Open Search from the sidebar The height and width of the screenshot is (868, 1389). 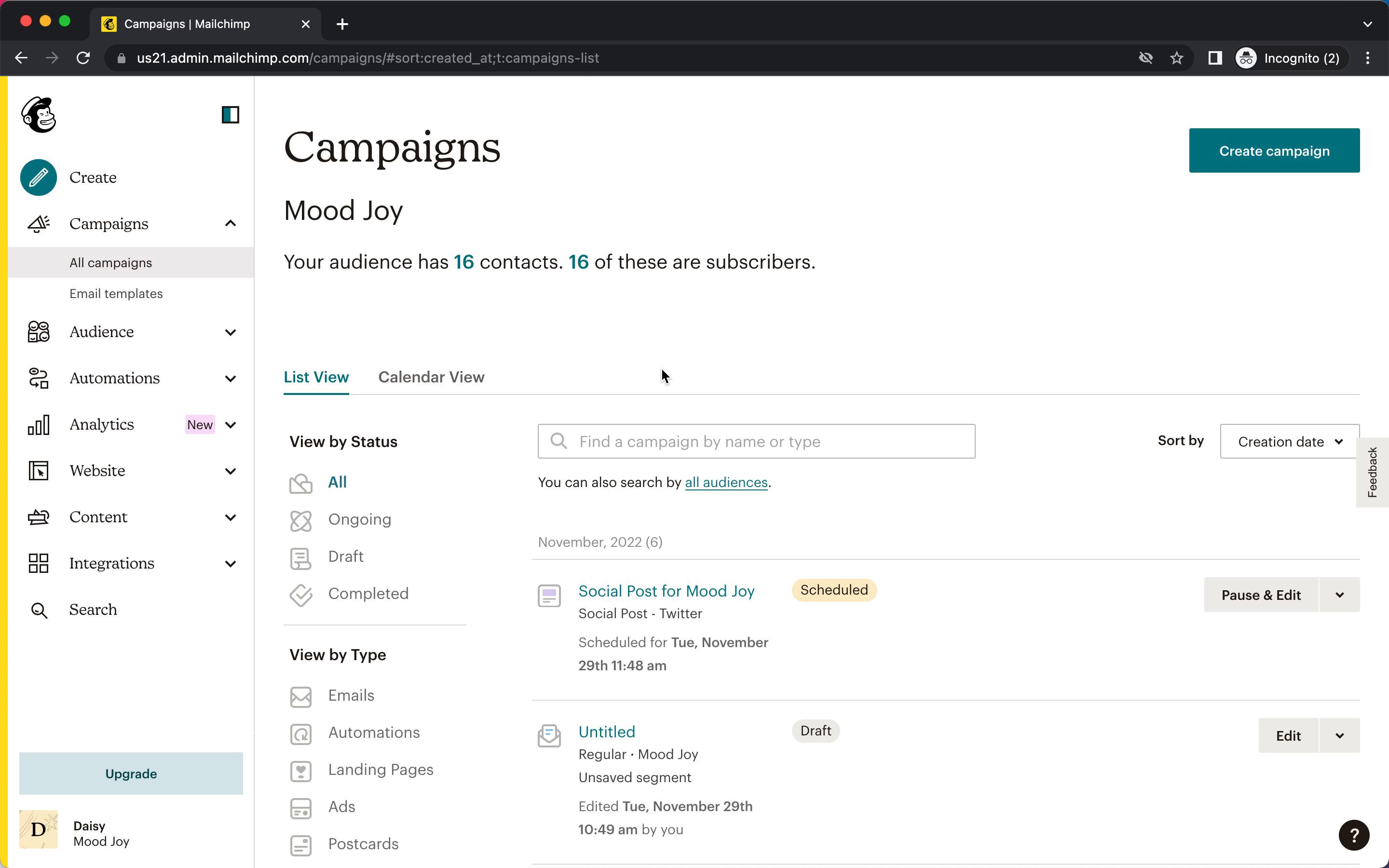pos(93,610)
